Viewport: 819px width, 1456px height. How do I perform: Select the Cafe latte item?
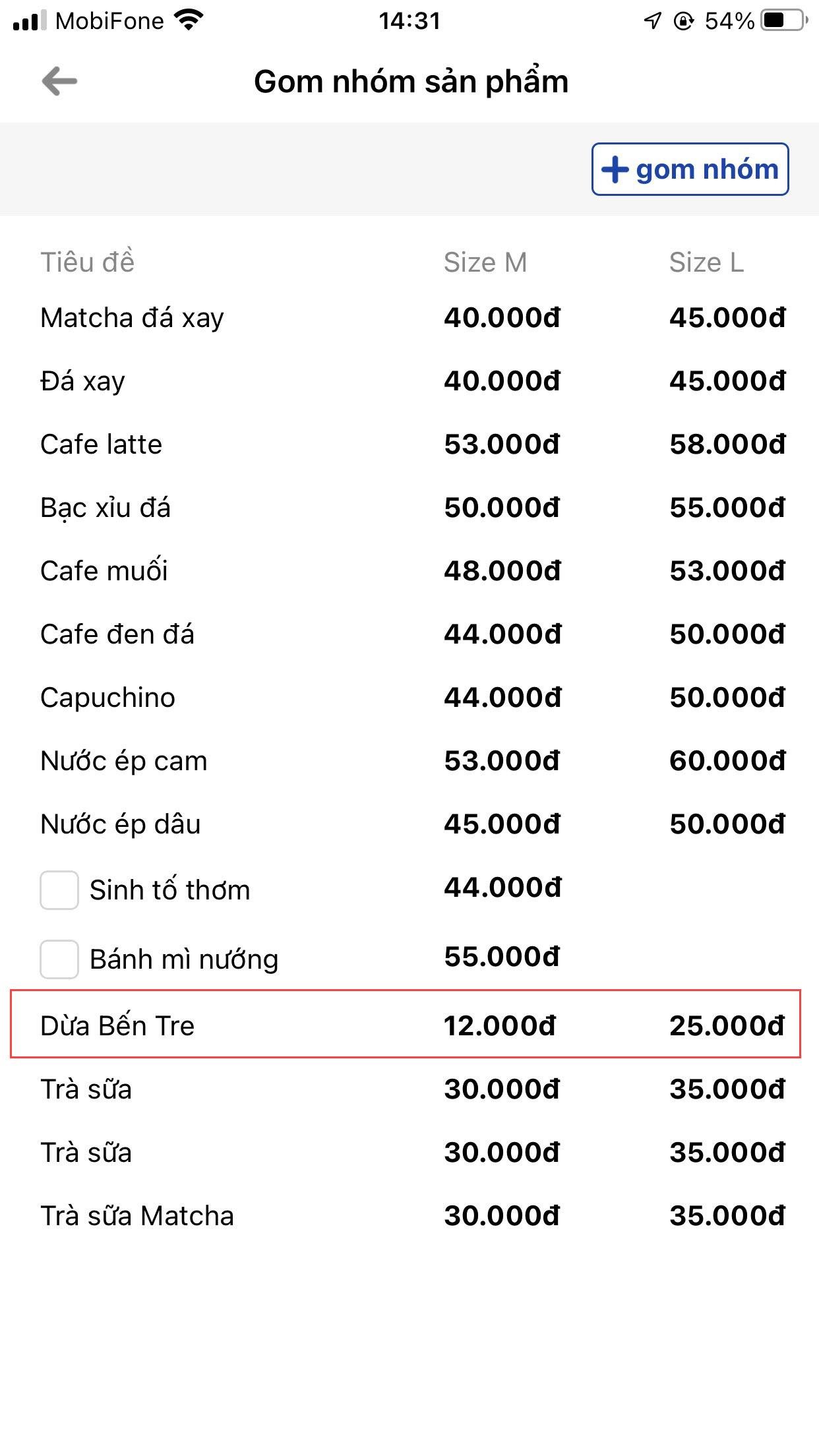101,444
